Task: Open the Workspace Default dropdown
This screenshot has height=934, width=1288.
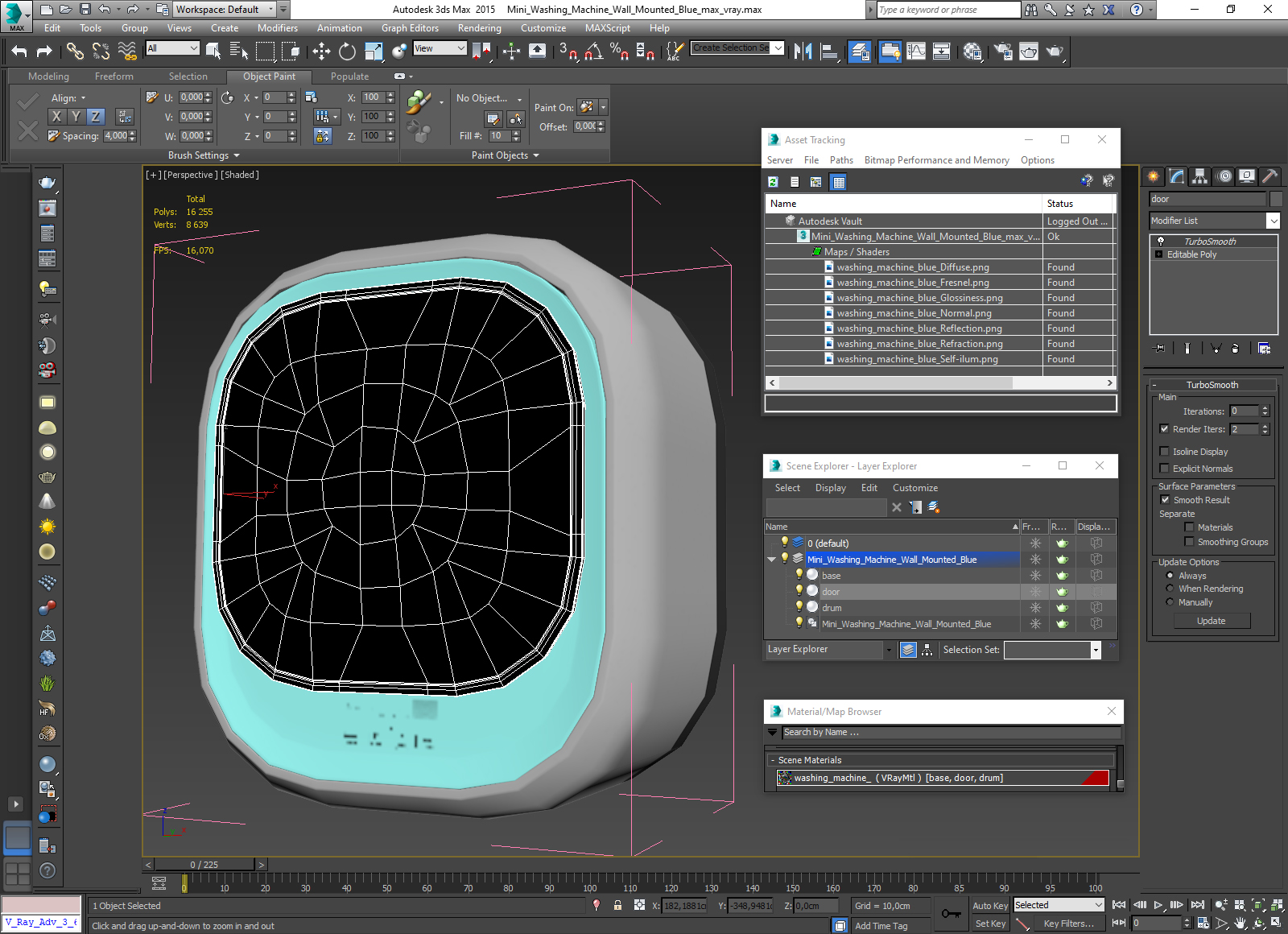Action: (x=270, y=10)
